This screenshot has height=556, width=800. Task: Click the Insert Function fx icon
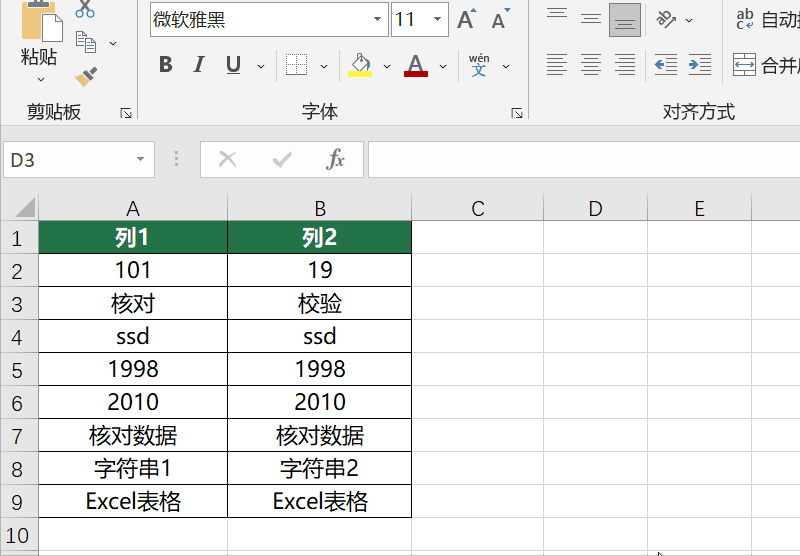point(336,160)
